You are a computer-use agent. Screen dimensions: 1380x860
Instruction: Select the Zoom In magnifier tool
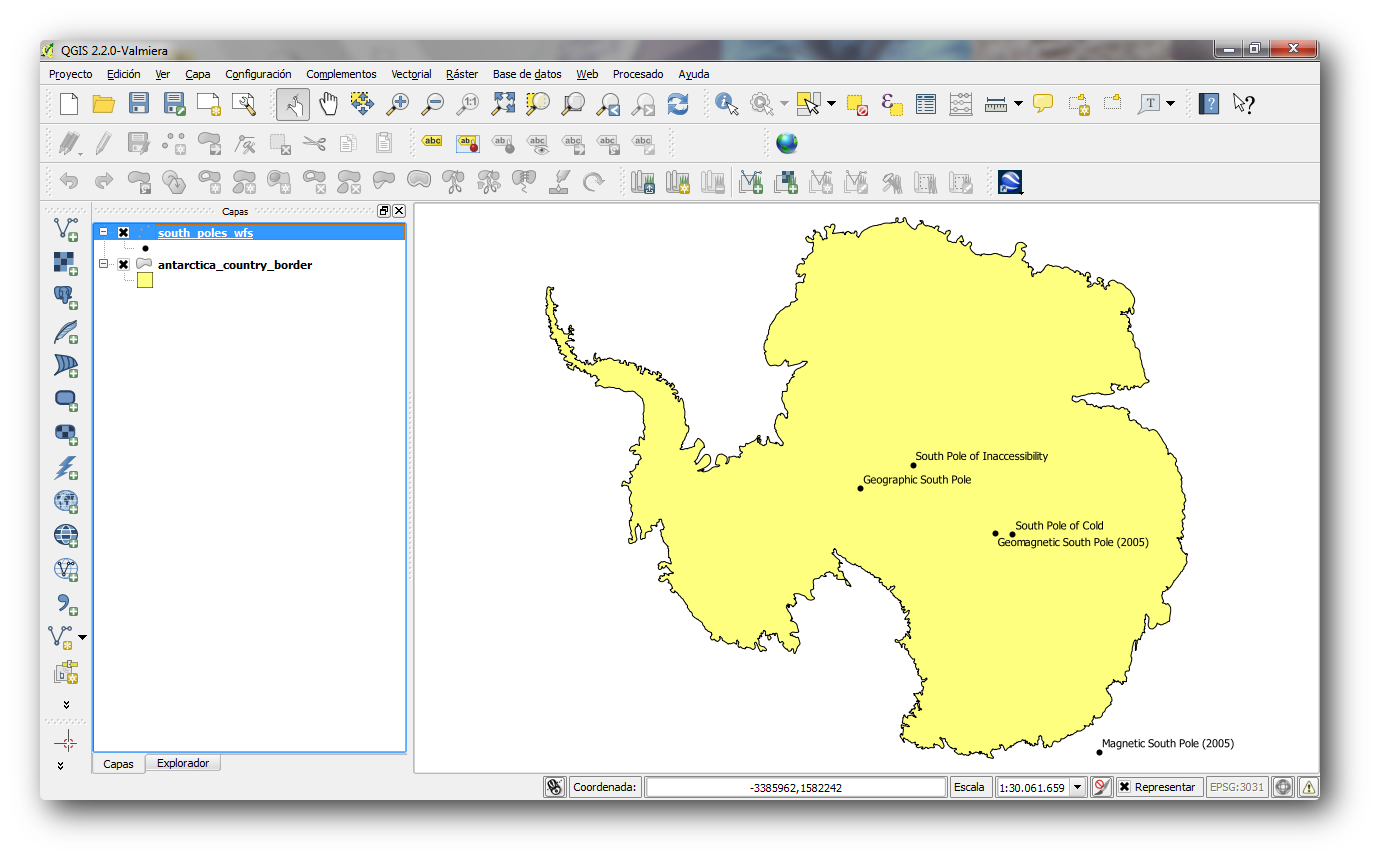tap(398, 103)
